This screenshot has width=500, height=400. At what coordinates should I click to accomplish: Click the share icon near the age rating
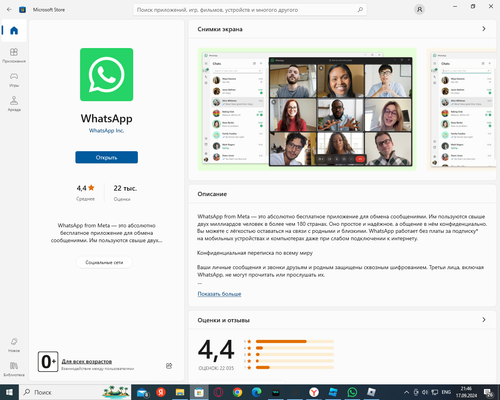[x=169, y=366]
